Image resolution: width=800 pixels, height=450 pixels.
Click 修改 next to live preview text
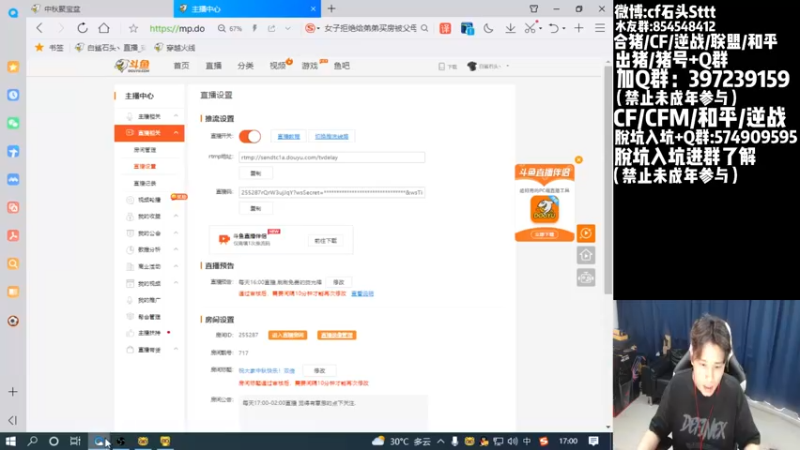[339, 282]
